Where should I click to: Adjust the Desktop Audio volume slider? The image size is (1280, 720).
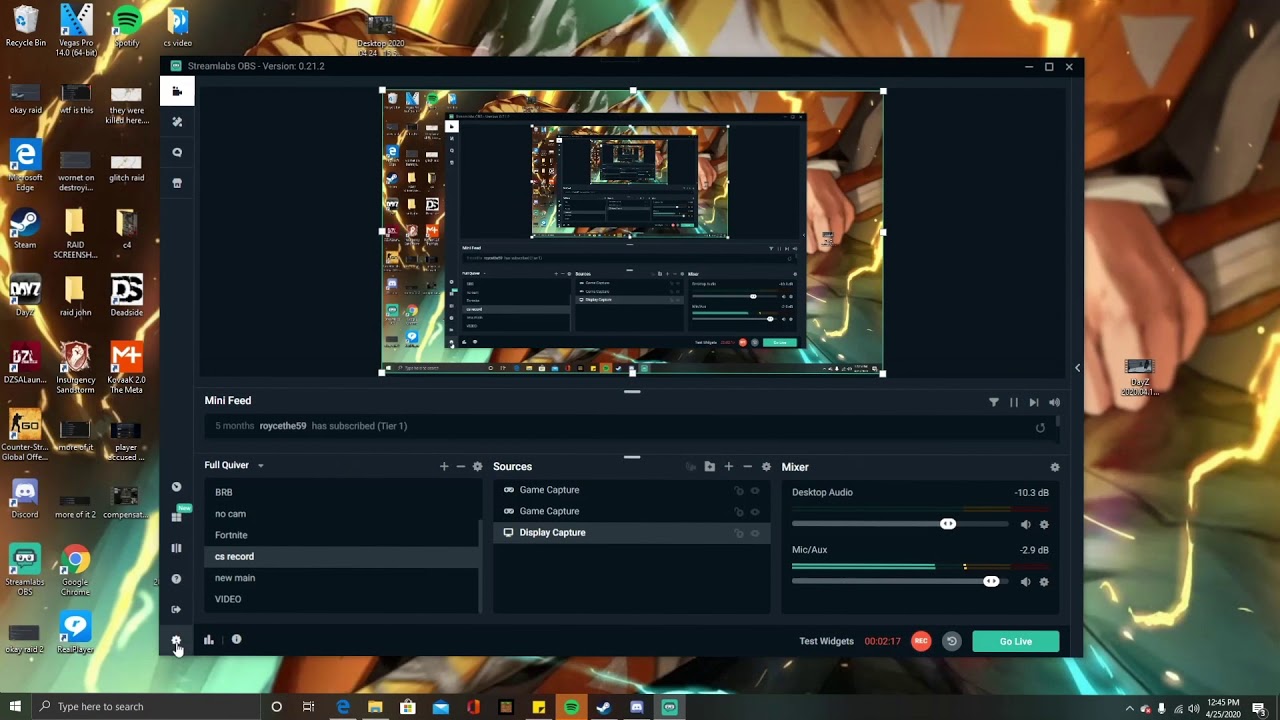tap(900, 524)
